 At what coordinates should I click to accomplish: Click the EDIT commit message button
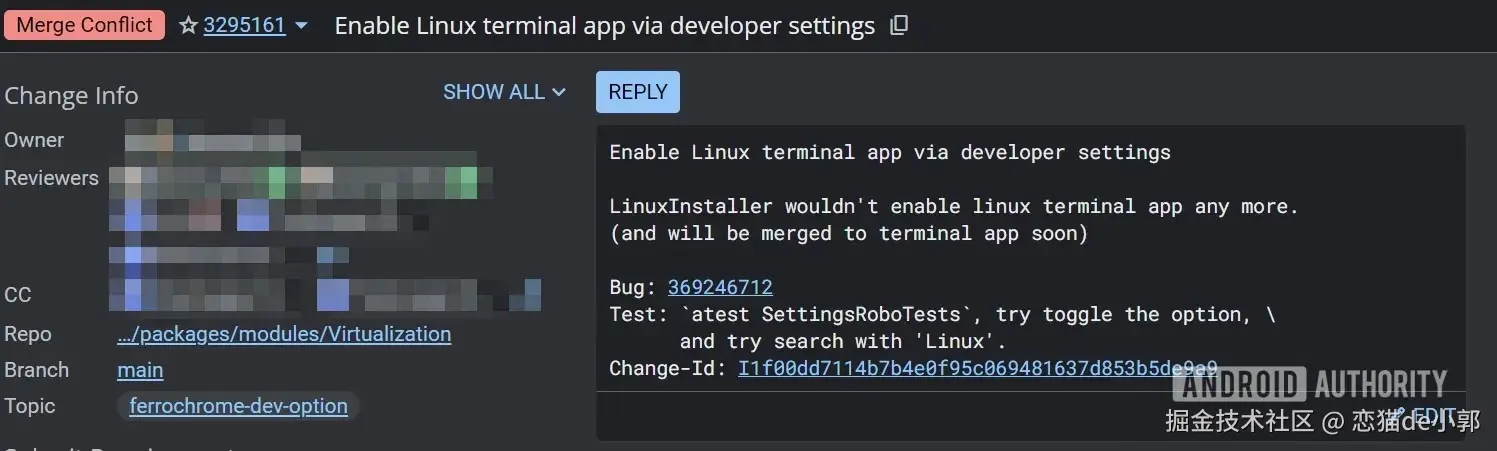pyautogui.click(x=1432, y=415)
